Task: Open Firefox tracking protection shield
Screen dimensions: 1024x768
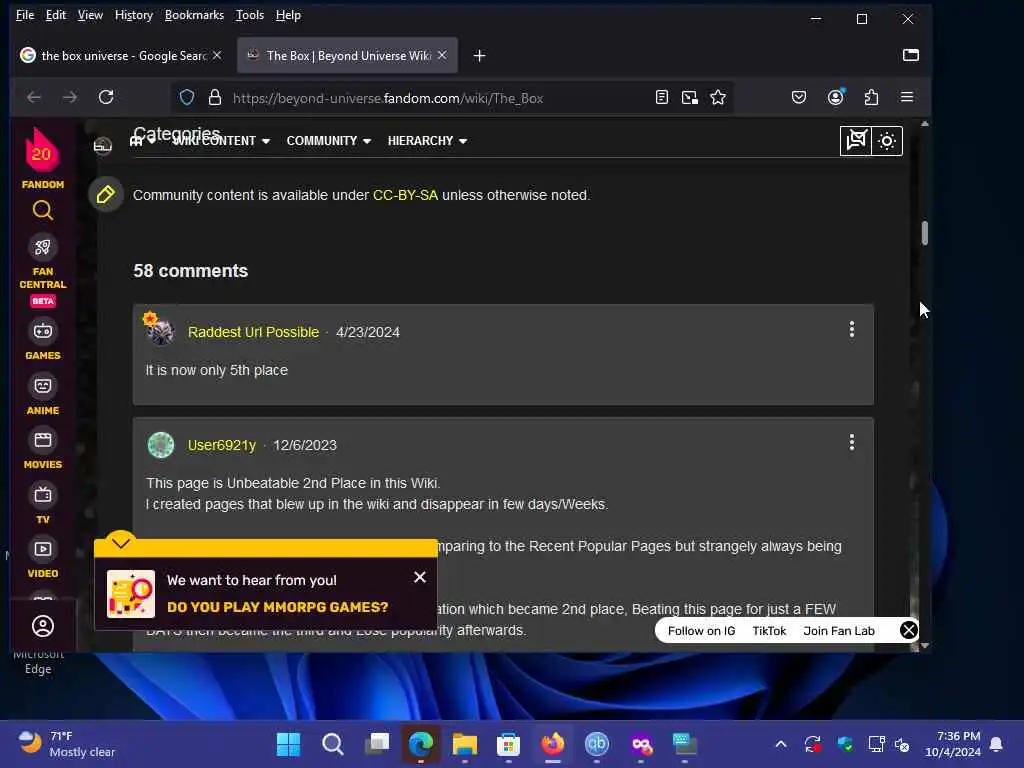Action: (x=187, y=98)
